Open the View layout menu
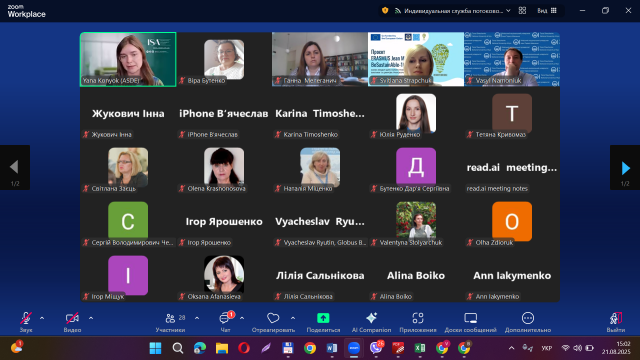 [547, 11]
